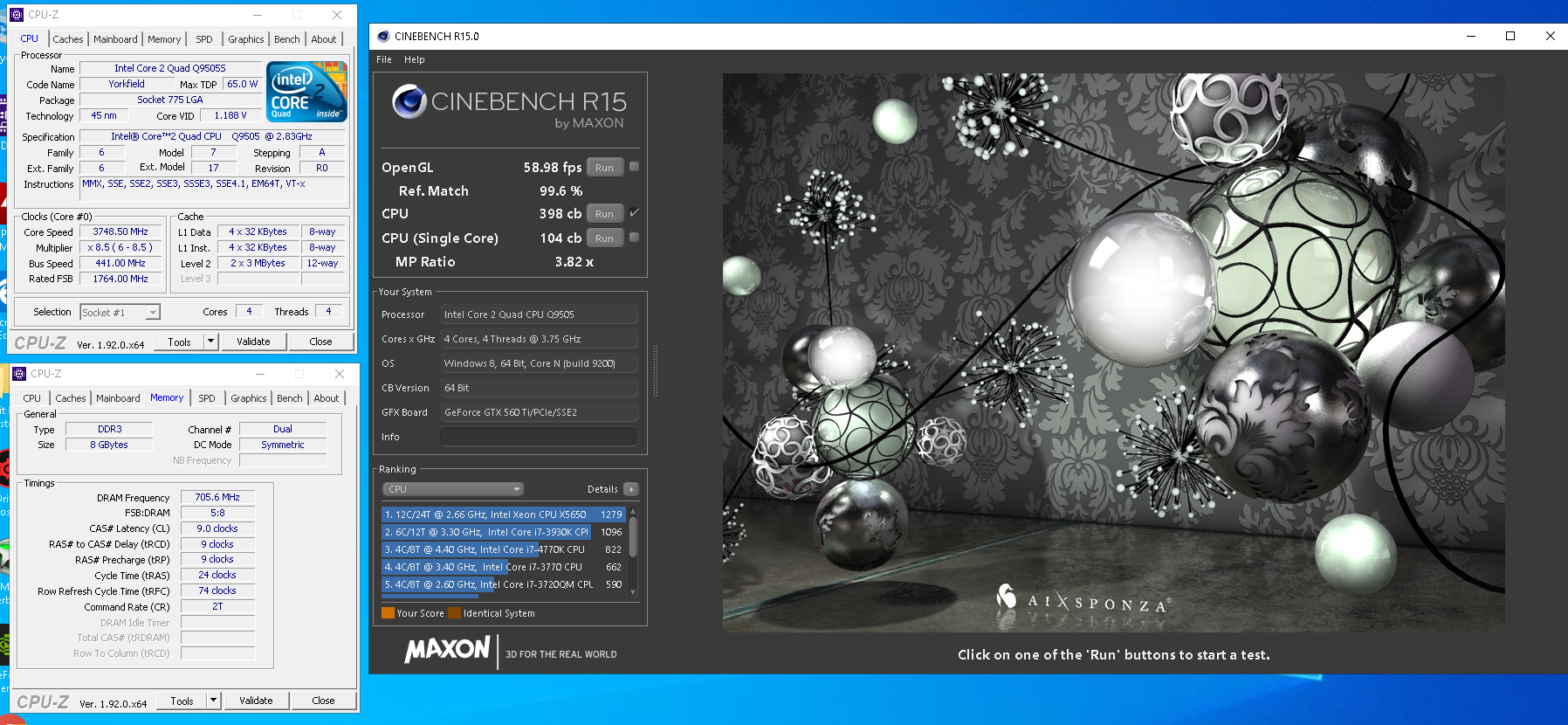Click the Tools button in the top CPU-Z window

tap(180, 342)
